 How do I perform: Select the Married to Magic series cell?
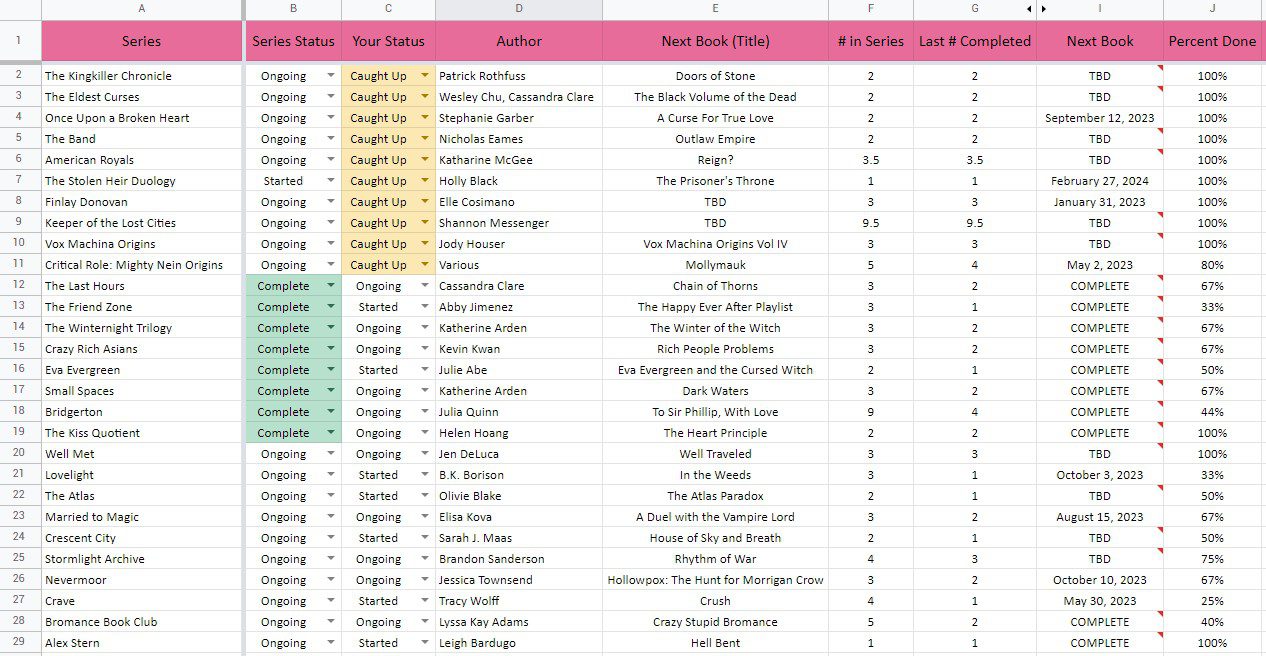tap(141, 517)
